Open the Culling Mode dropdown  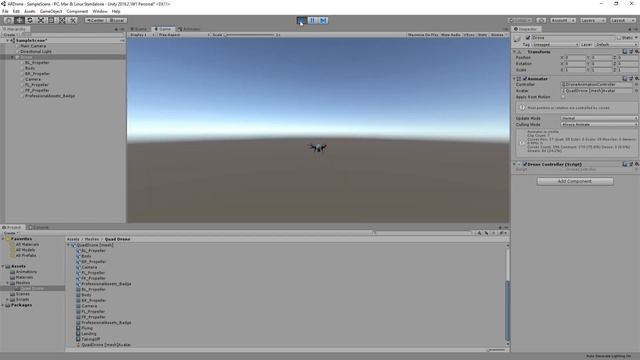click(x=599, y=124)
